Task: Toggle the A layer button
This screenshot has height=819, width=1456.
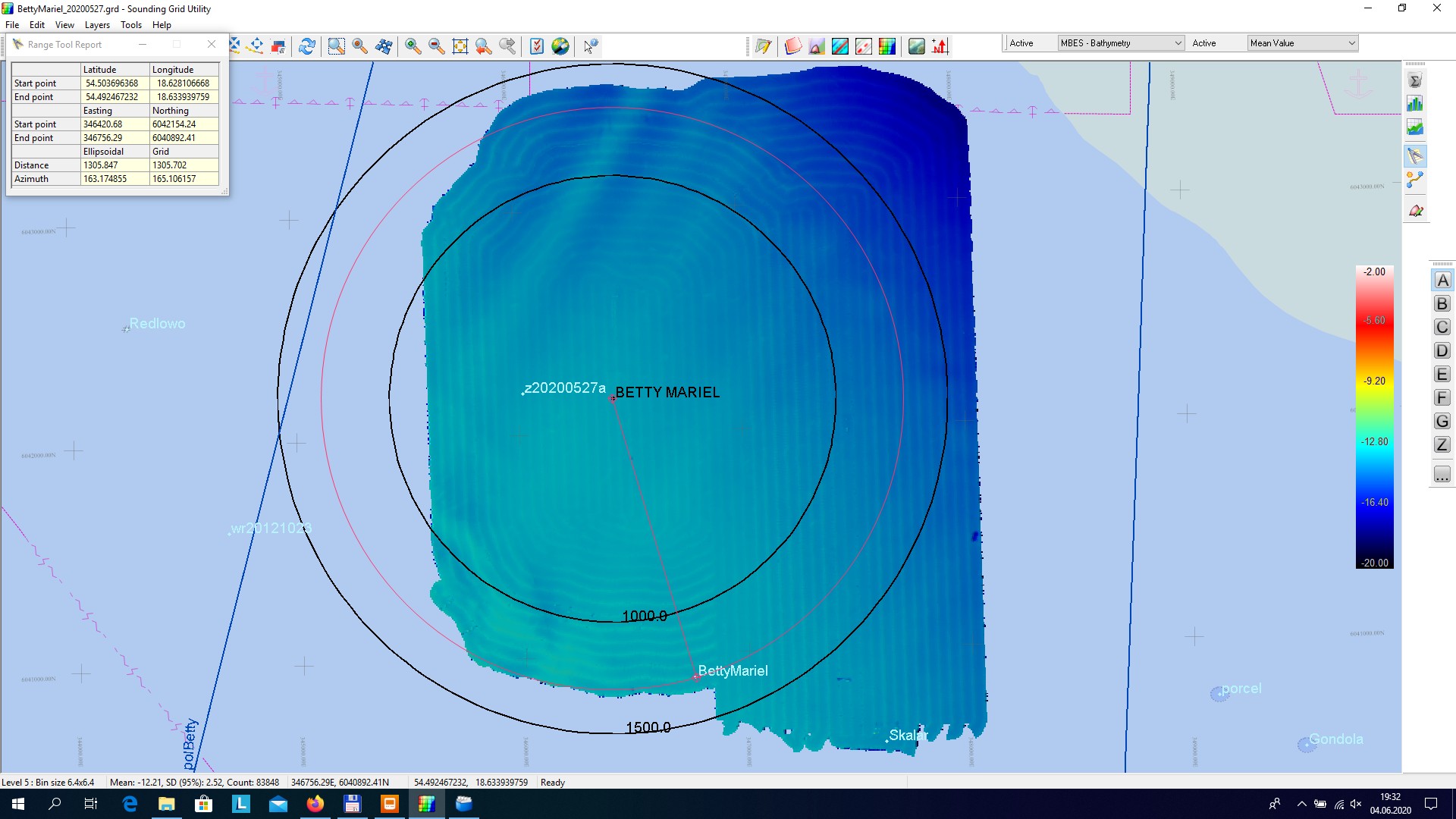Action: pyautogui.click(x=1442, y=281)
